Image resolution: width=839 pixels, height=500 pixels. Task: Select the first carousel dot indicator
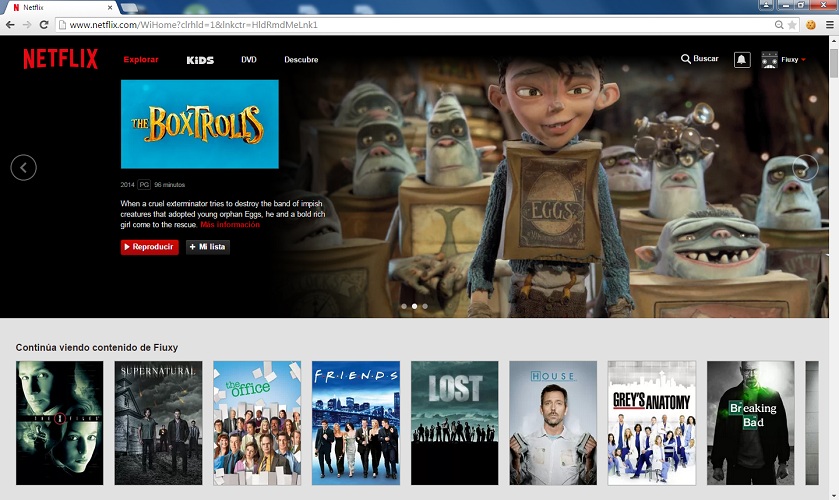[x=404, y=306]
